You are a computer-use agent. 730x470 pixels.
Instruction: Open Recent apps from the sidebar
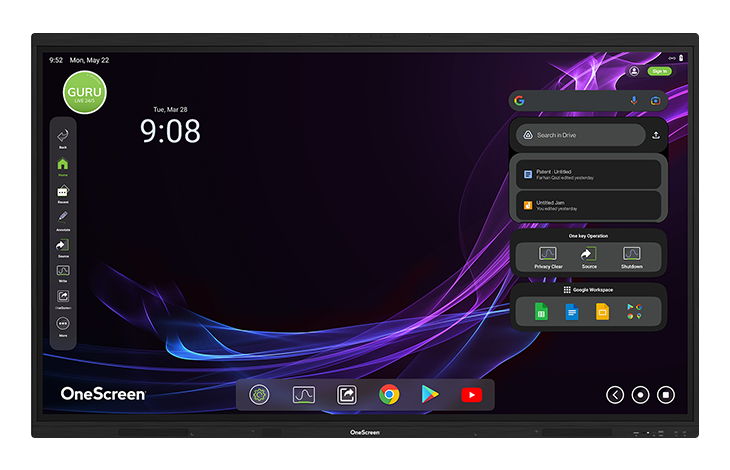point(63,191)
